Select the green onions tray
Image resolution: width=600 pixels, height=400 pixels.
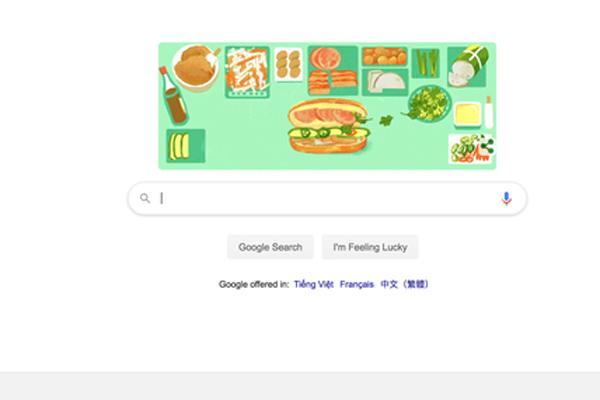(x=426, y=64)
